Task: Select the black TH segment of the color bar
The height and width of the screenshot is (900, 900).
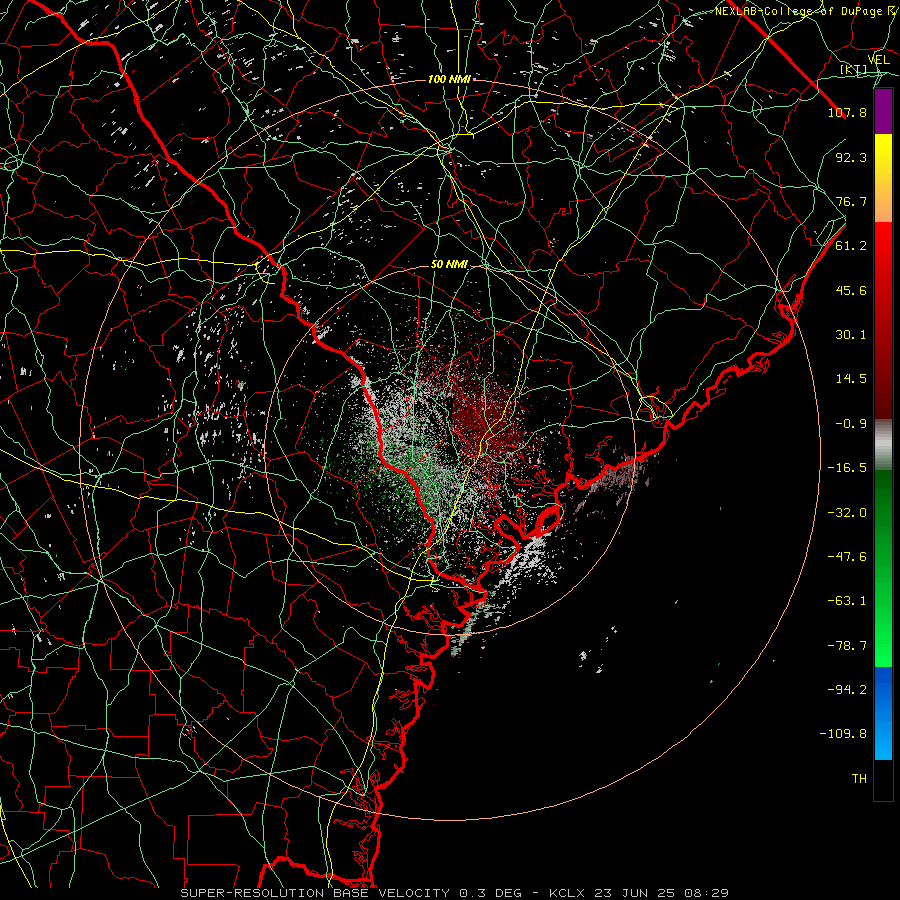Action: point(883,779)
